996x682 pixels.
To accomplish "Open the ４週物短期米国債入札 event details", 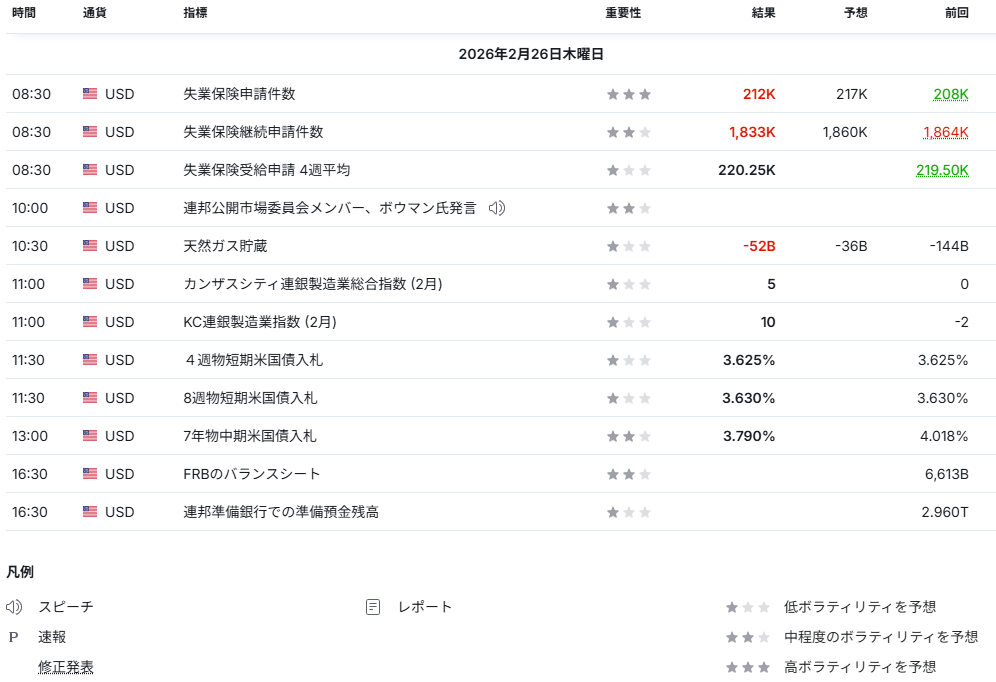I will pos(253,360).
